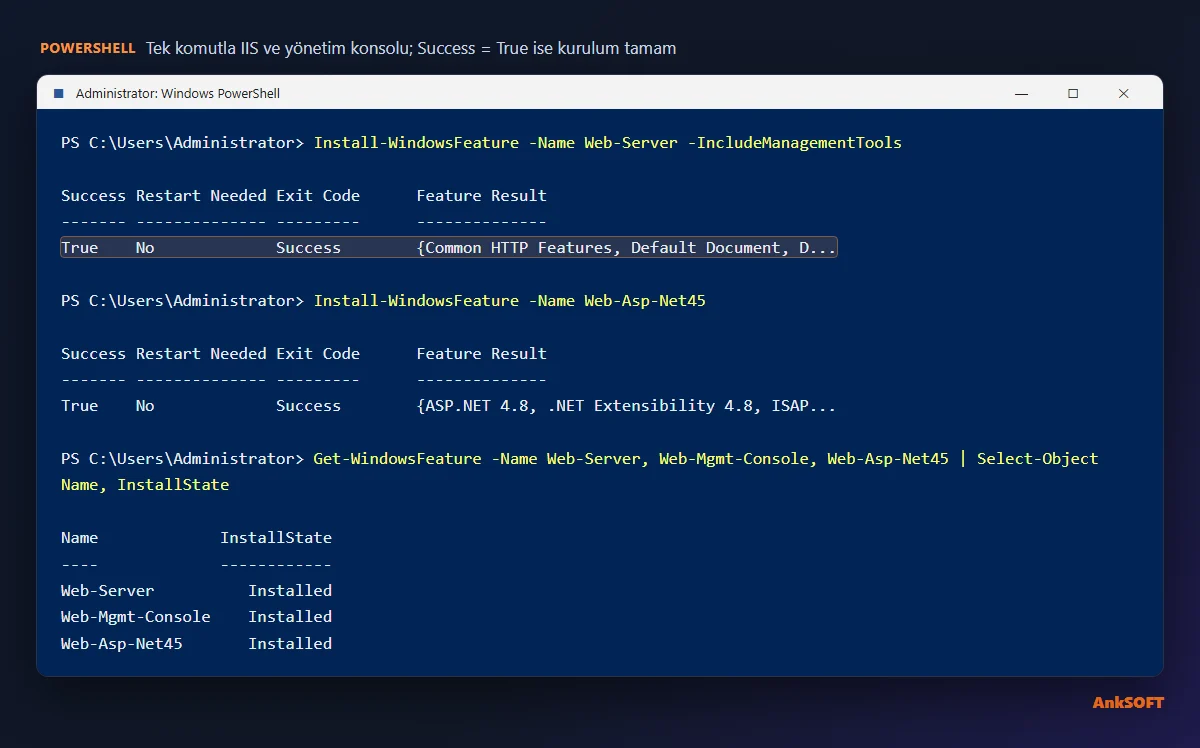1200x748 pixels.
Task: Click the "Restart Needed" header above the Common HTTP row
Action: [x=201, y=196]
